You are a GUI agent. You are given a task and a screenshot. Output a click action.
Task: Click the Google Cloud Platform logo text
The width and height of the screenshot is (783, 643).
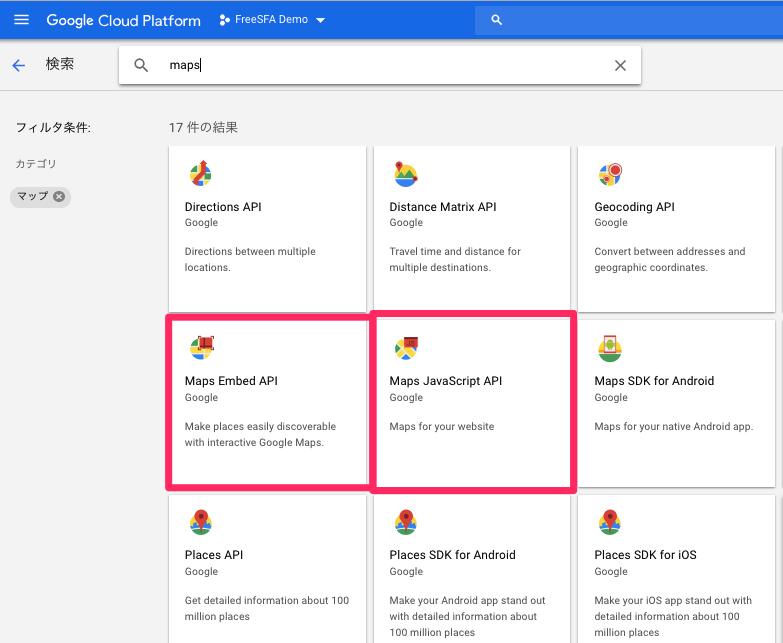coord(123,20)
